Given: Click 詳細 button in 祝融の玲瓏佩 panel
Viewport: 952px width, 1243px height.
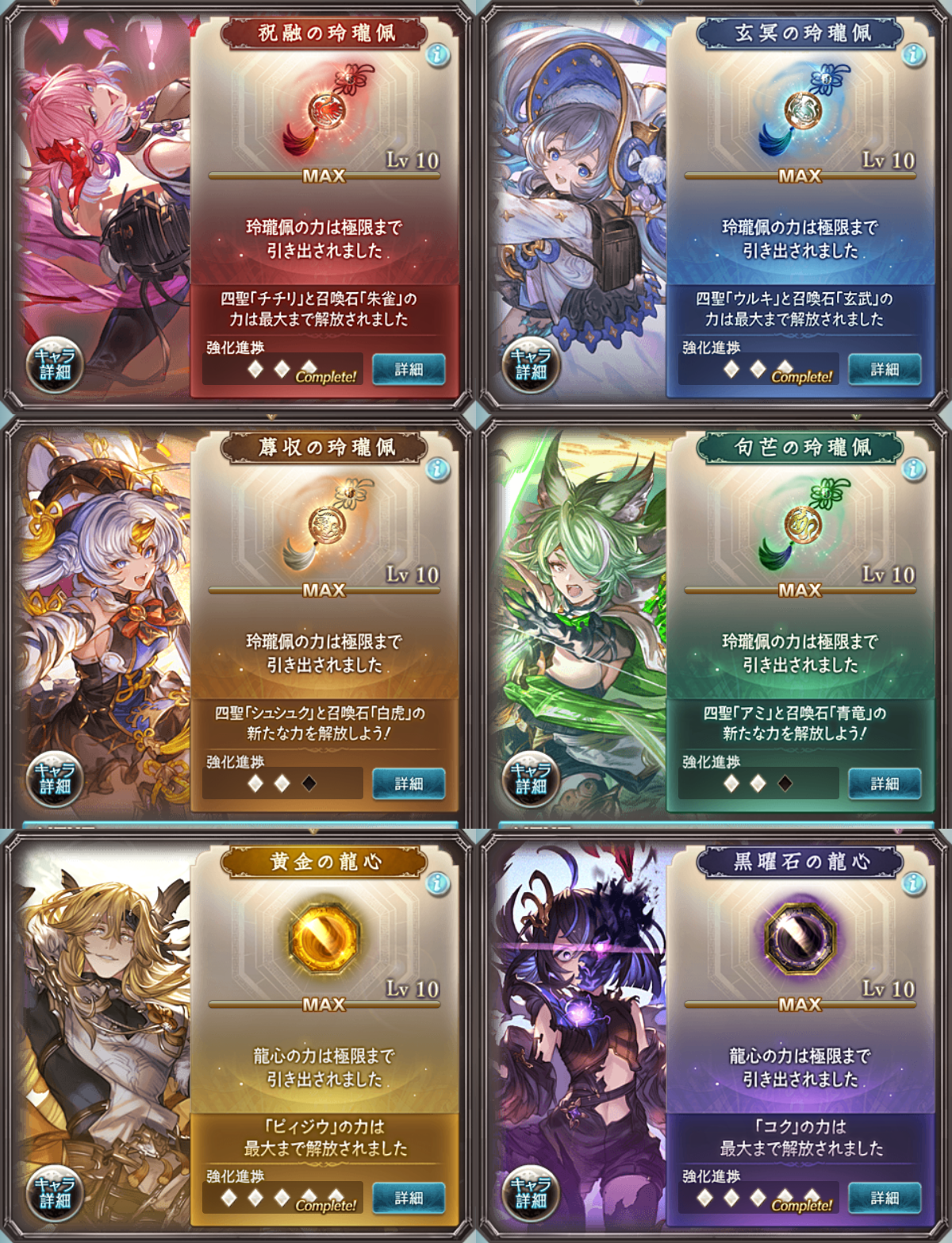Looking at the screenshot, I should coord(409,369).
